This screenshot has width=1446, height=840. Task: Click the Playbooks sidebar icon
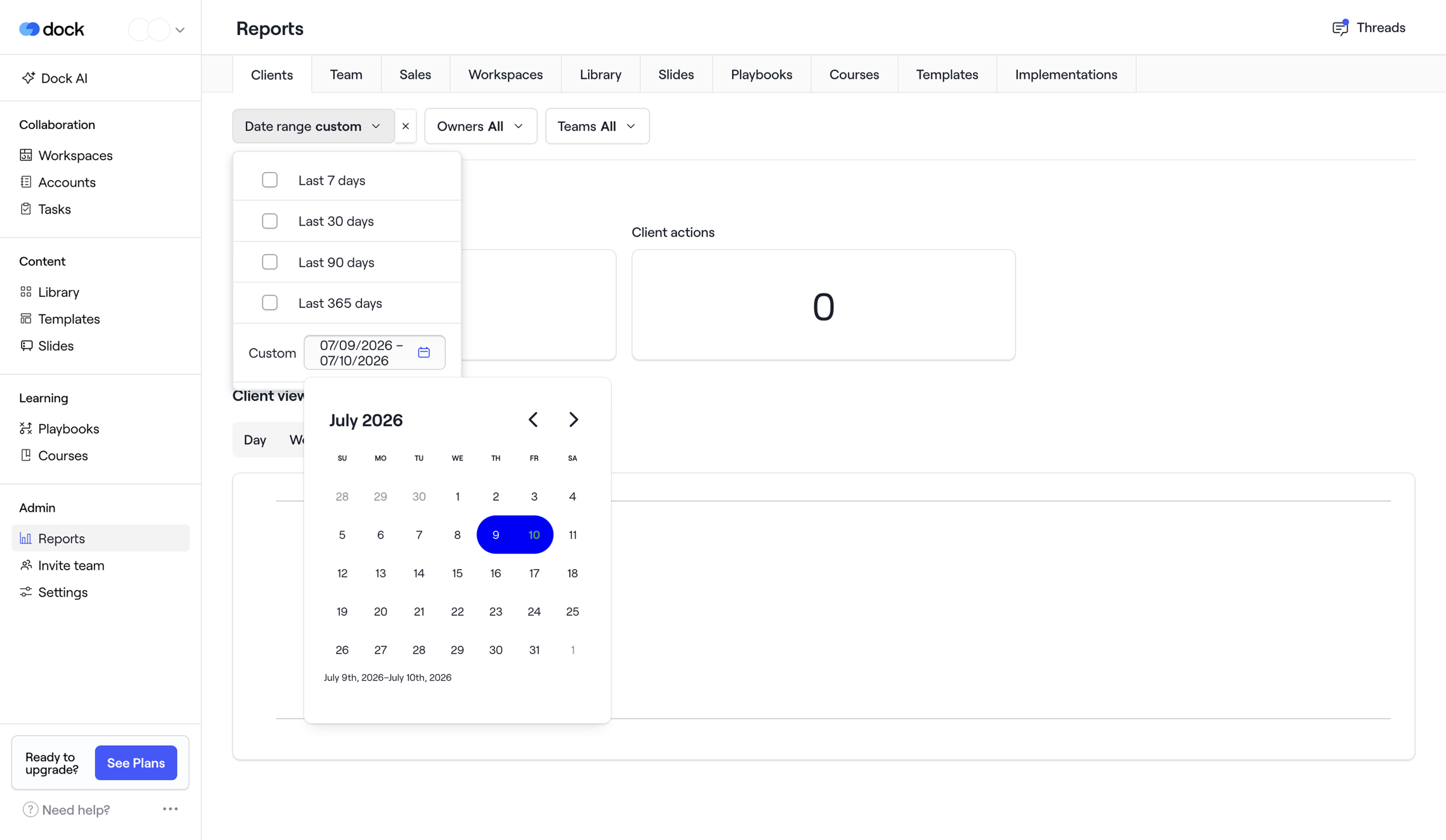click(x=26, y=429)
